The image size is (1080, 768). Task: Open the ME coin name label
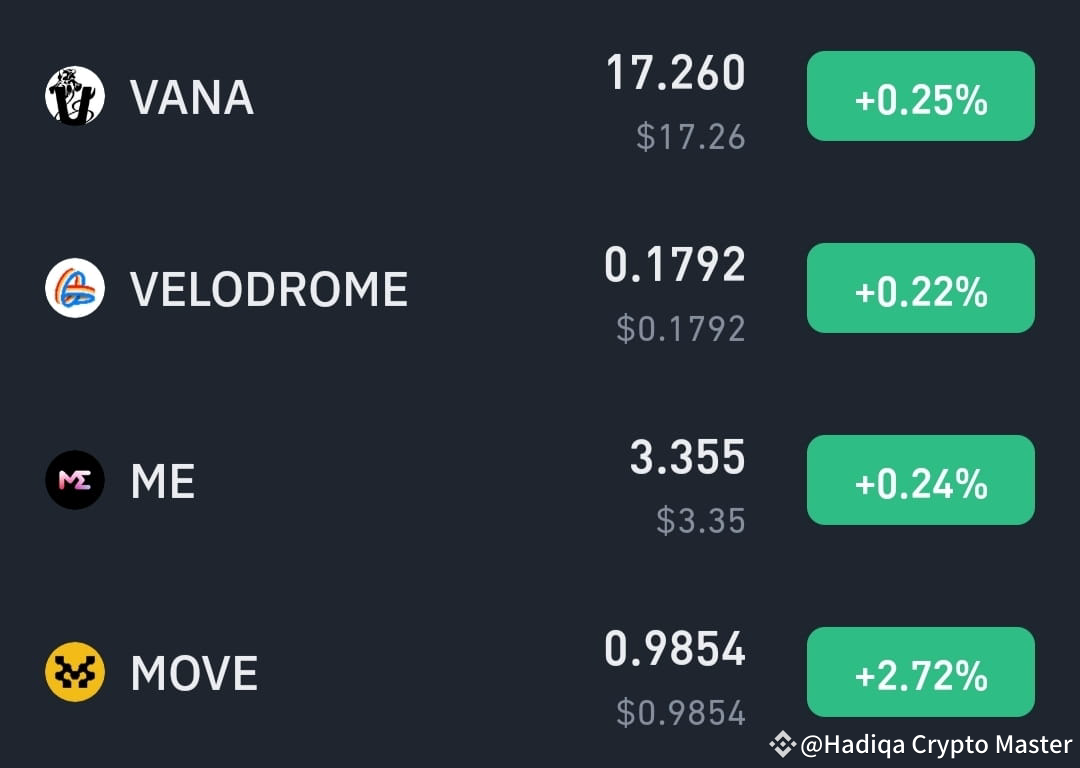click(163, 481)
